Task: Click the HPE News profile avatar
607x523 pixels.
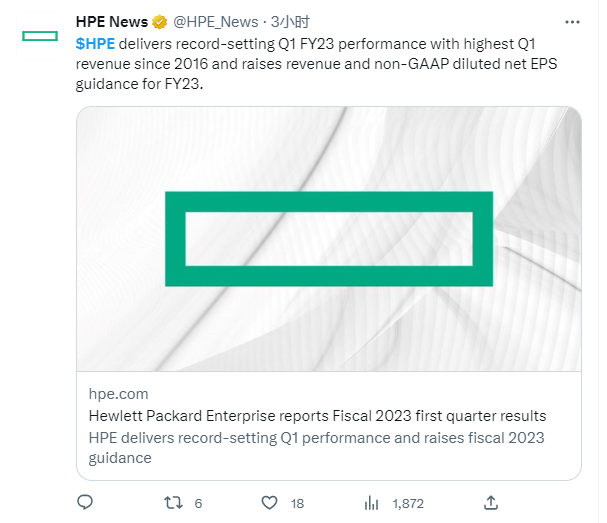Action: click(x=40, y=36)
